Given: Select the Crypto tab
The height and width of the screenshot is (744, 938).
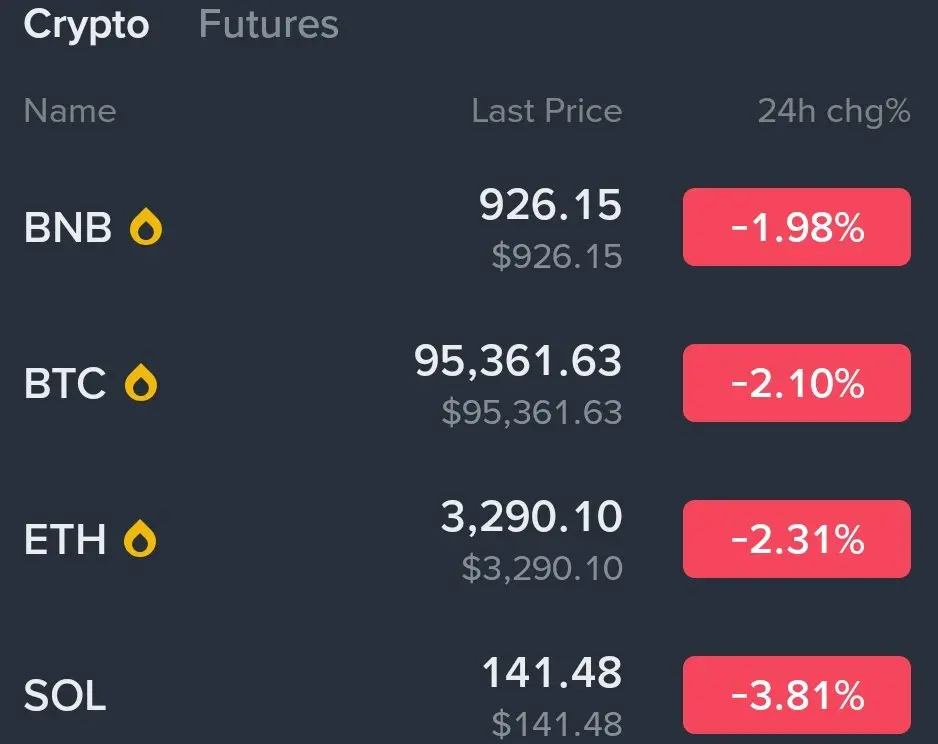Looking at the screenshot, I should [86, 24].
